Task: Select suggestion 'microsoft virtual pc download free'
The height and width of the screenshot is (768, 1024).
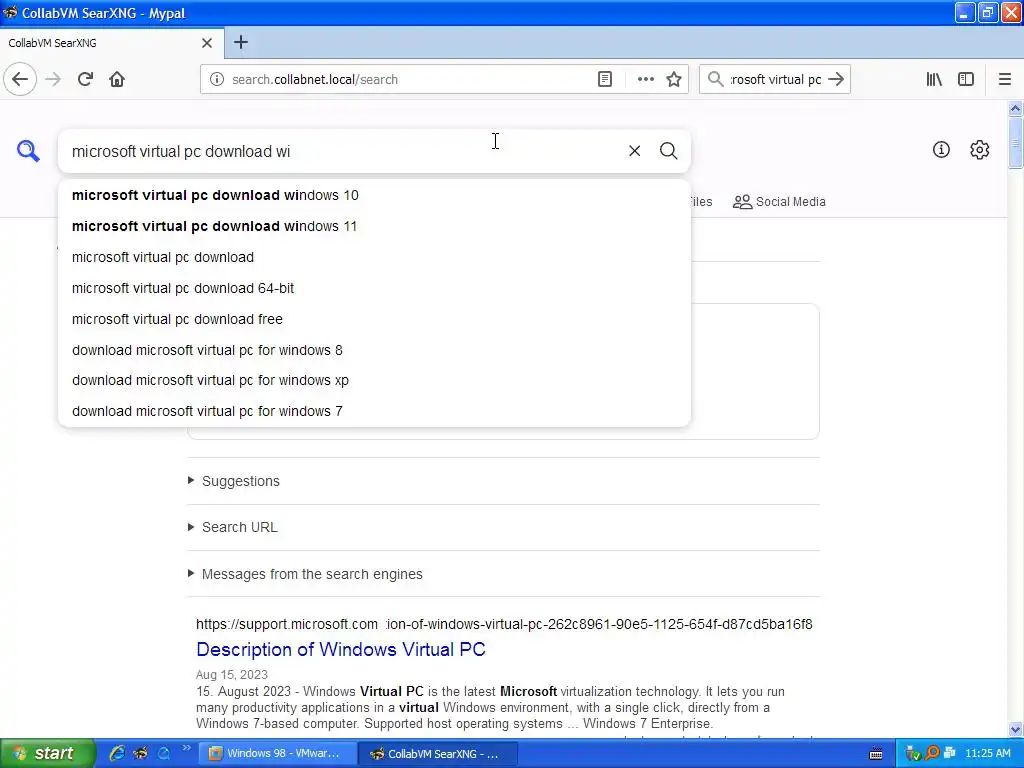Action: pos(374,319)
